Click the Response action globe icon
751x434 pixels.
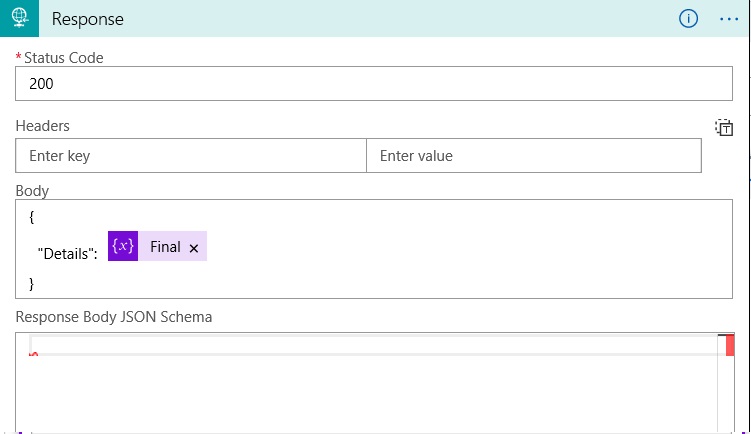tap(19, 18)
